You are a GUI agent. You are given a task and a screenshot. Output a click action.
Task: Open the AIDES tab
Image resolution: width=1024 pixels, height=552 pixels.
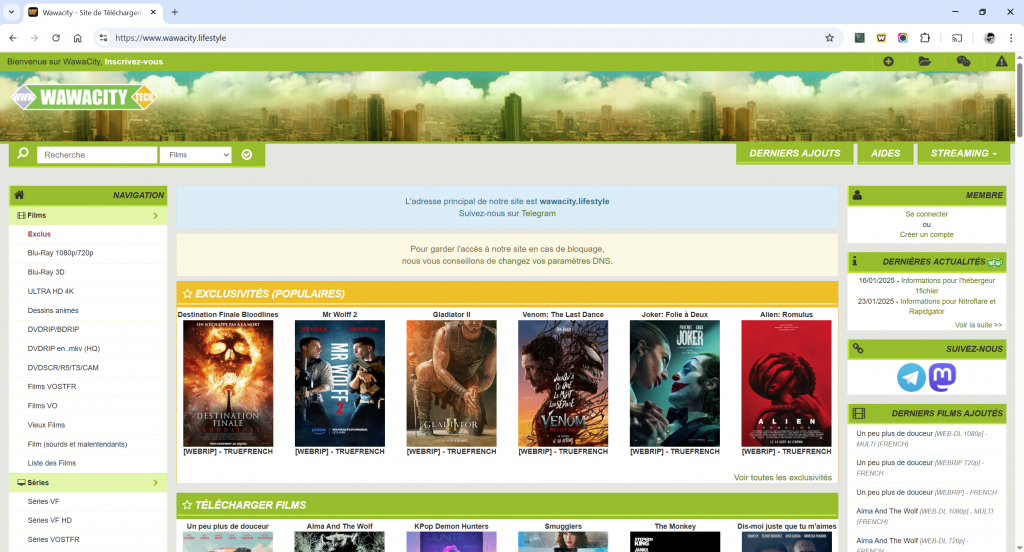[x=886, y=154]
